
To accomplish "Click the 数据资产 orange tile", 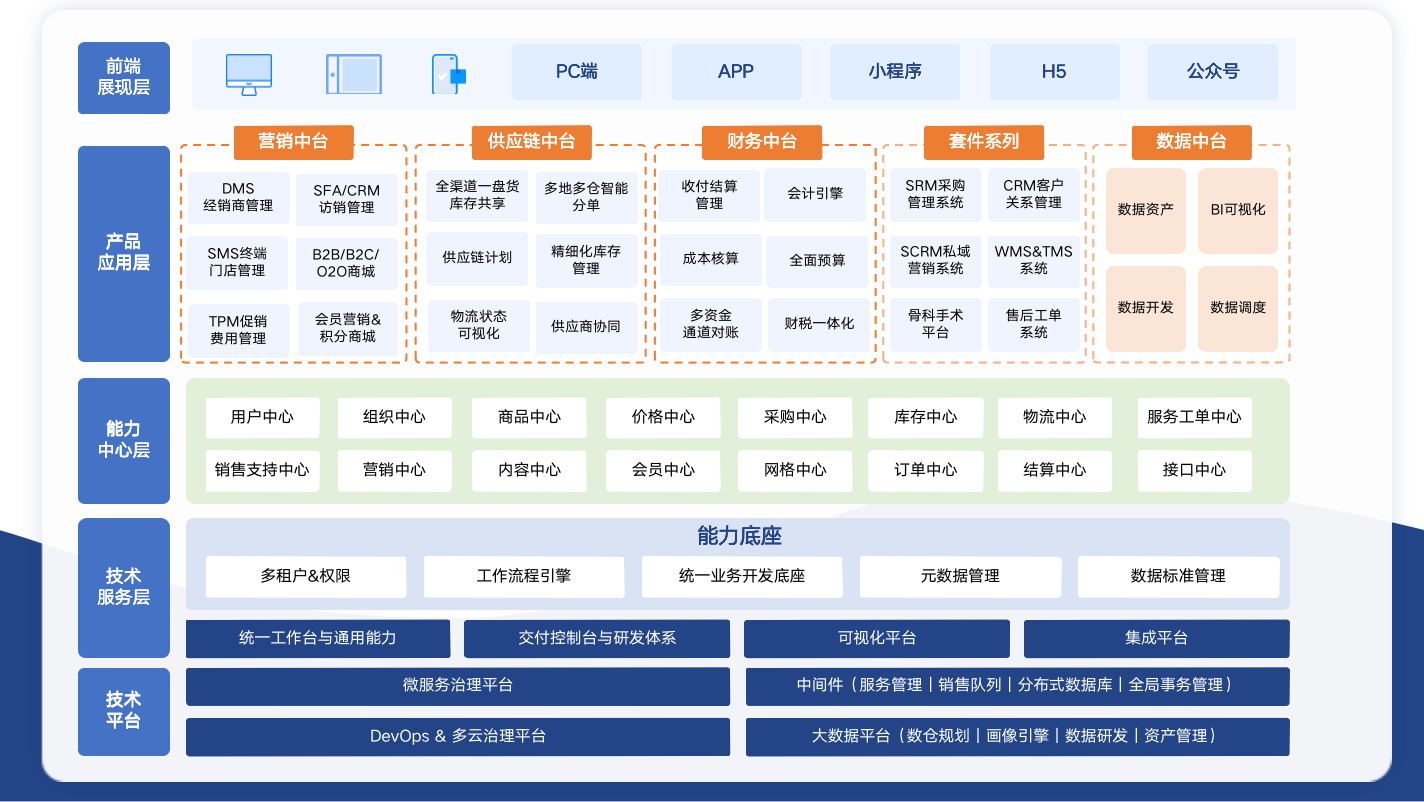I will coord(1146,210).
